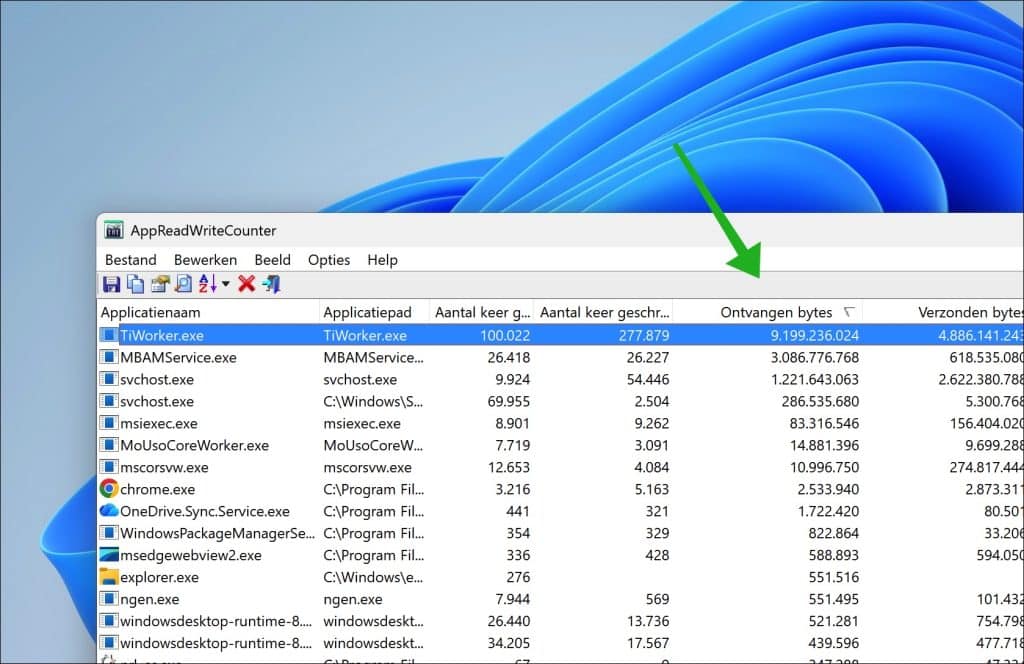
Task: Click the ngen.exe row icon
Action: click(x=109, y=599)
